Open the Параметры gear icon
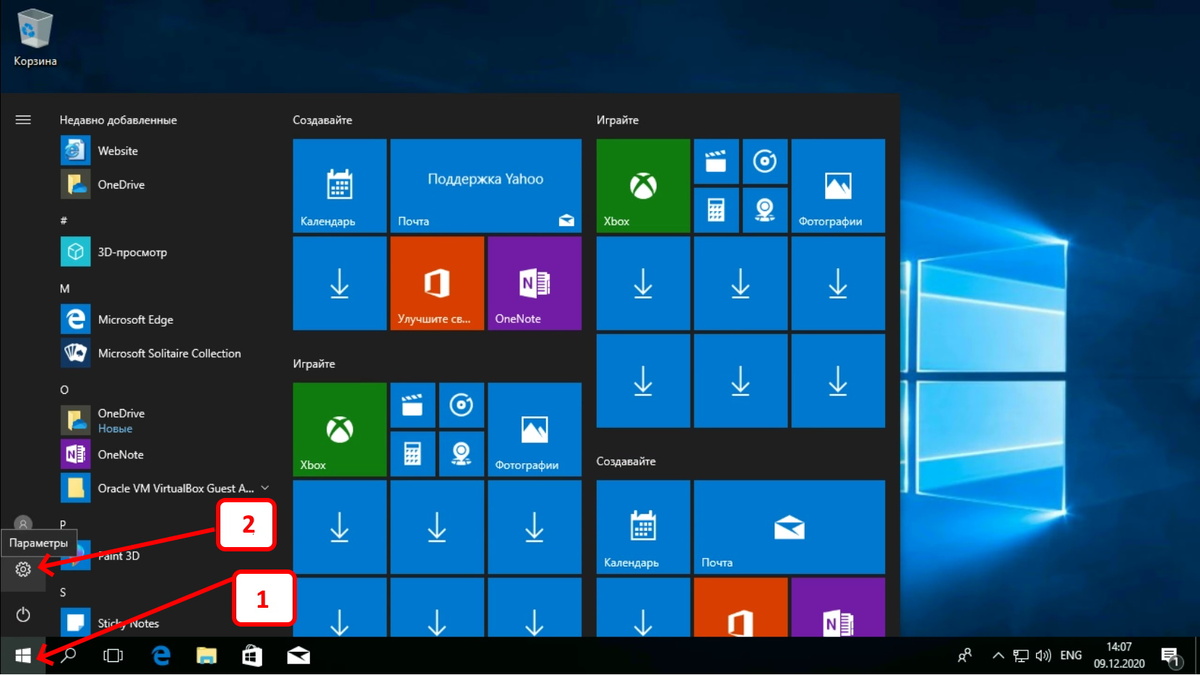1200x675 pixels. coord(23,569)
